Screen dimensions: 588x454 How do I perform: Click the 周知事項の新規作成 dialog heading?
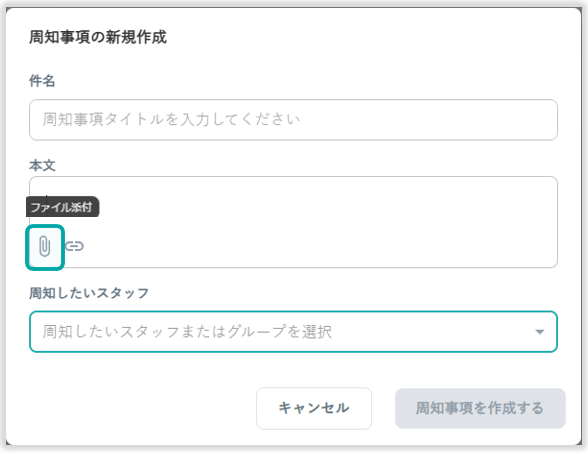coord(98,37)
